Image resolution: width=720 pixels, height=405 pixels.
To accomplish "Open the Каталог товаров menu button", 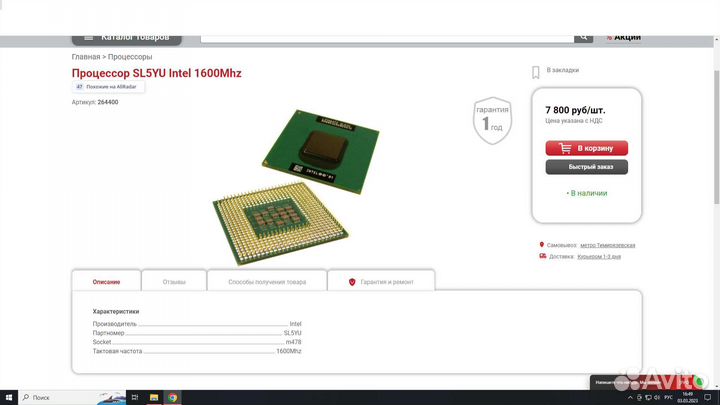I will (126, 40).
